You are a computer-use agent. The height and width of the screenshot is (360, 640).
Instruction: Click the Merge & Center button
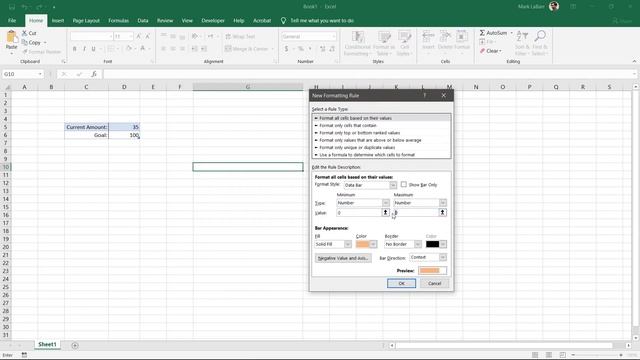(249, 49)
